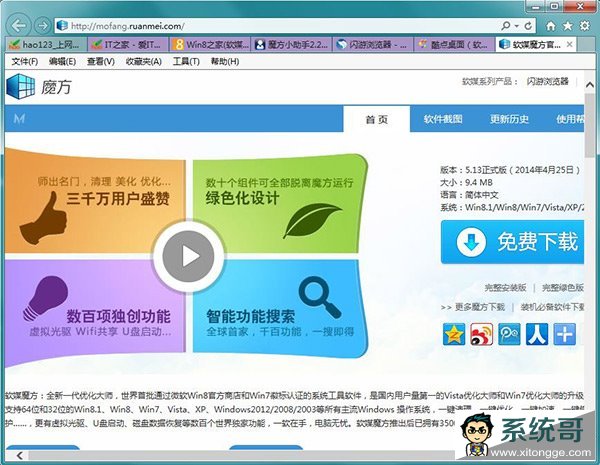Open the 文件(F) menu
This screenshot has height=465, width=600.
24,62
